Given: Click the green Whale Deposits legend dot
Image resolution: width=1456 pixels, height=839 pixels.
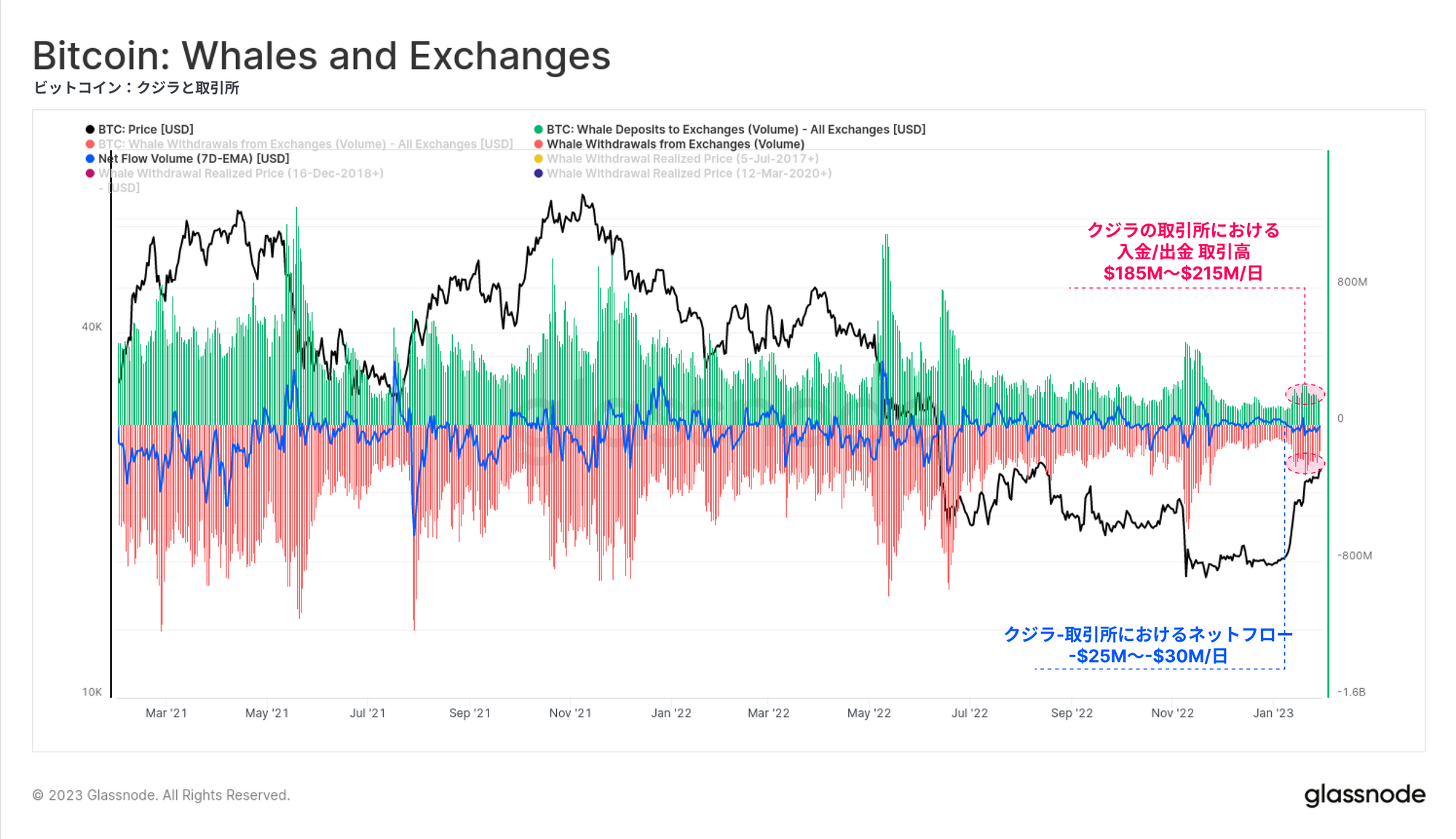Looking at the screenshot, I should pos(539,130).
